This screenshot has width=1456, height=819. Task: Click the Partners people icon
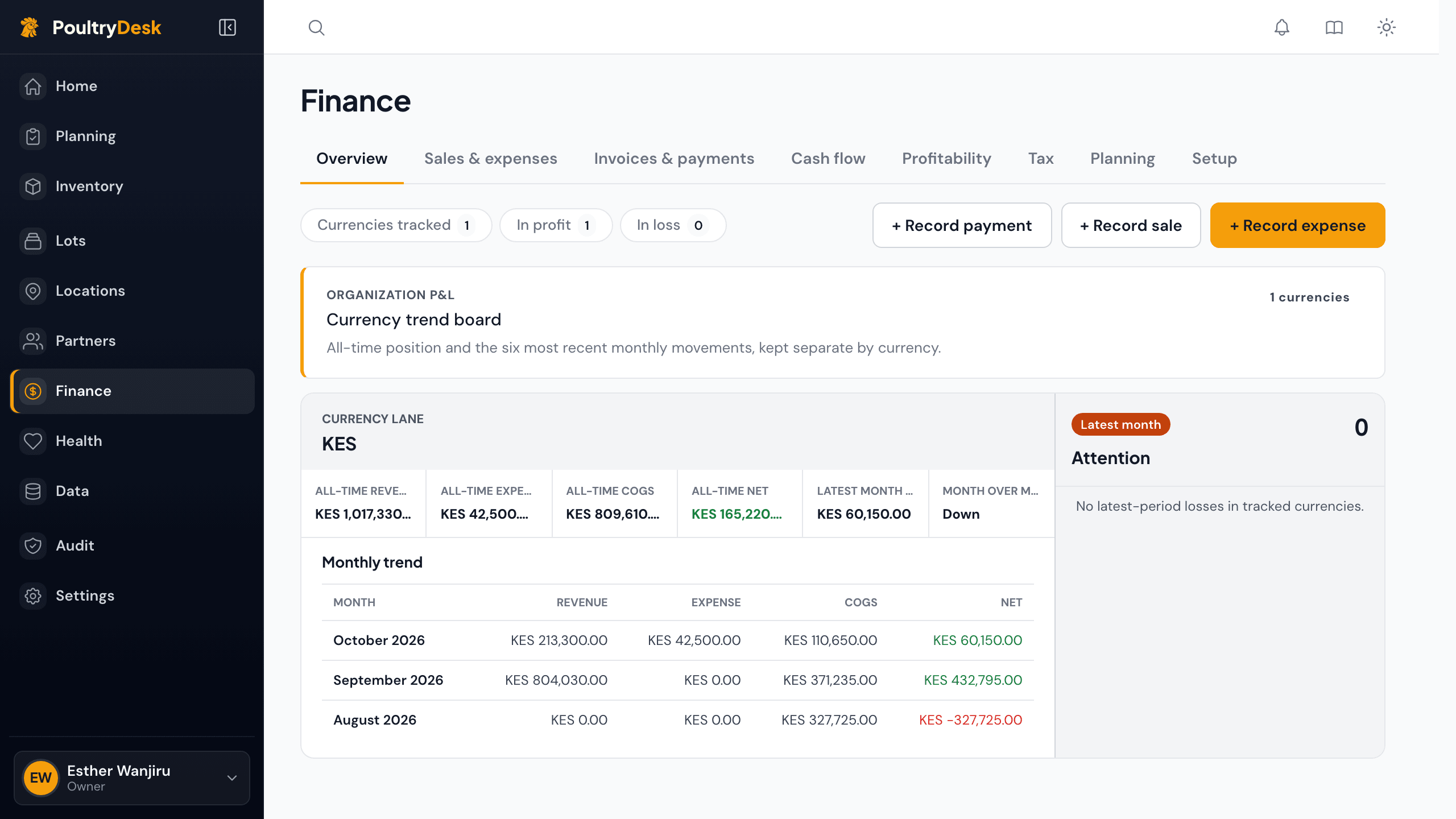(33, 341)
